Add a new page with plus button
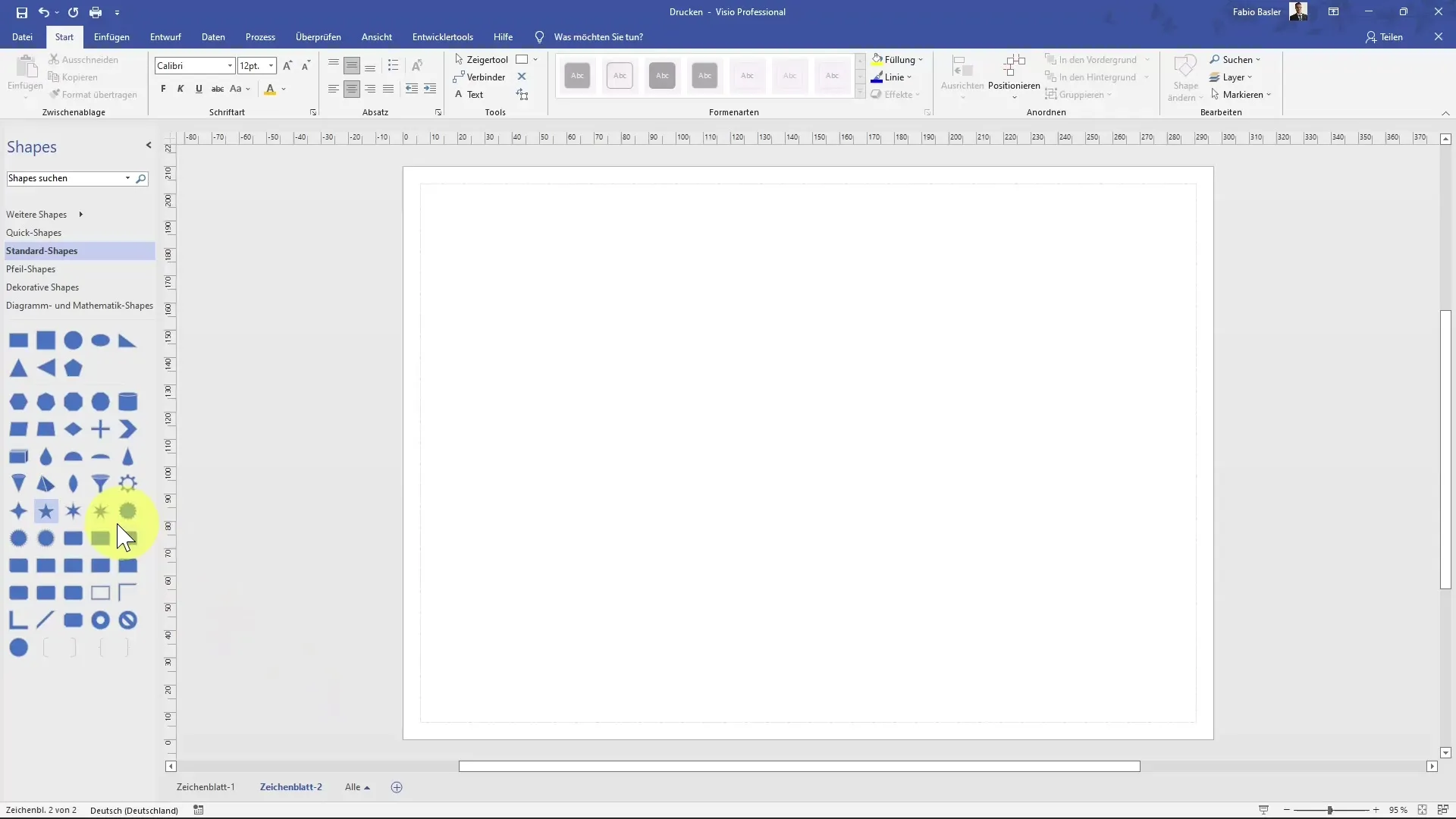Screen dimensions: 1456x819 [x=397, y=787]
